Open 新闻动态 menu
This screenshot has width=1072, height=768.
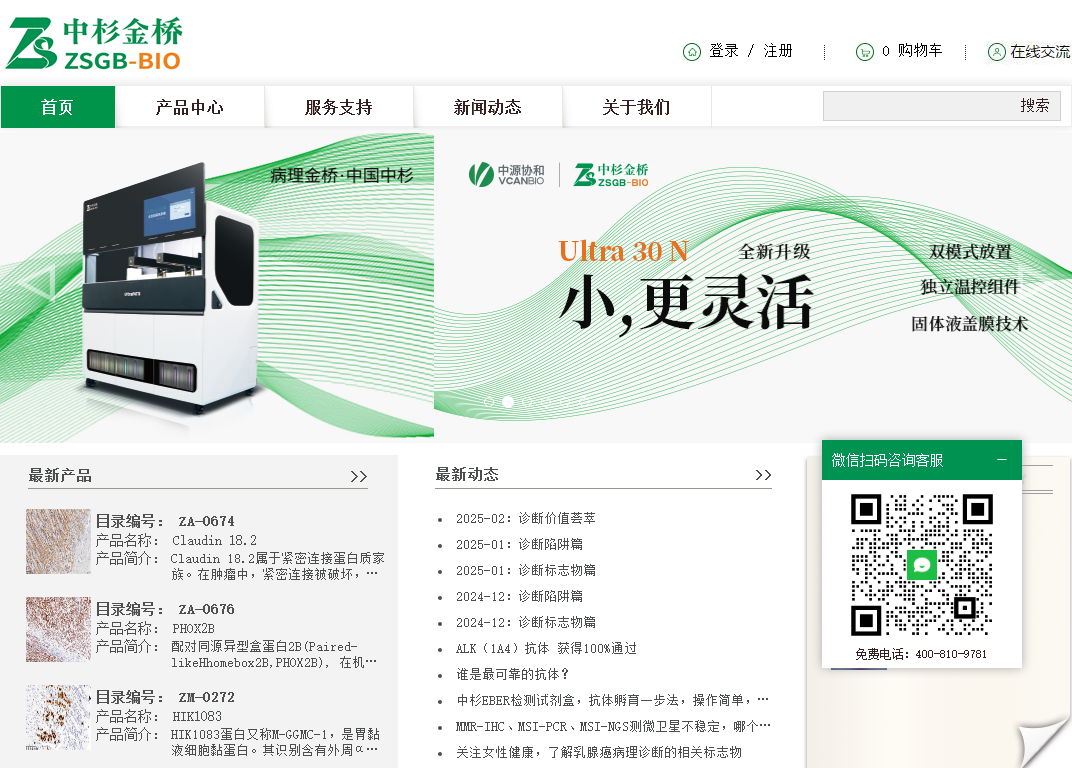coord(487,107)
